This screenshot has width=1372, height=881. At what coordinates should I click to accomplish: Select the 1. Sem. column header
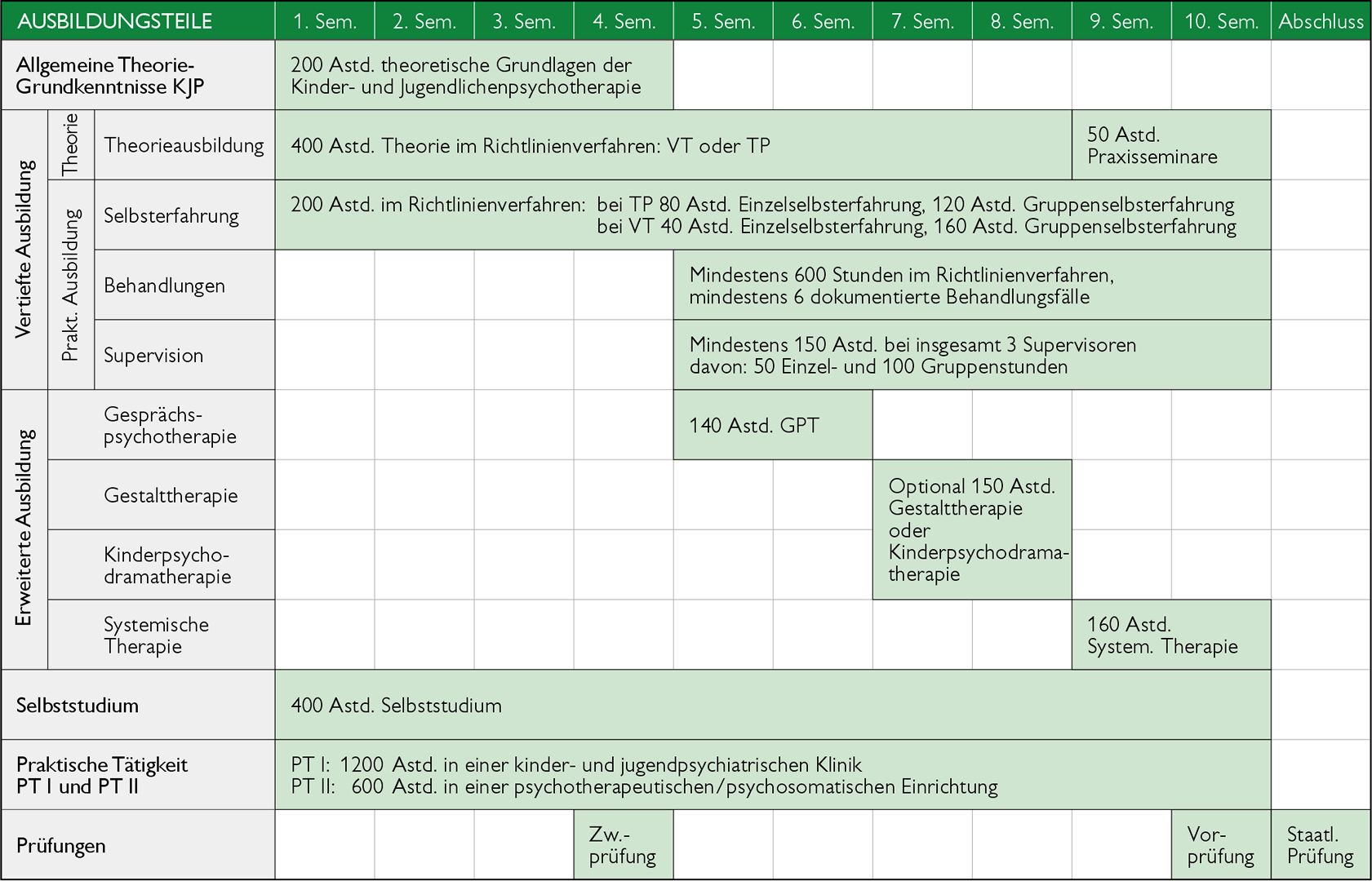coord(325,21)
